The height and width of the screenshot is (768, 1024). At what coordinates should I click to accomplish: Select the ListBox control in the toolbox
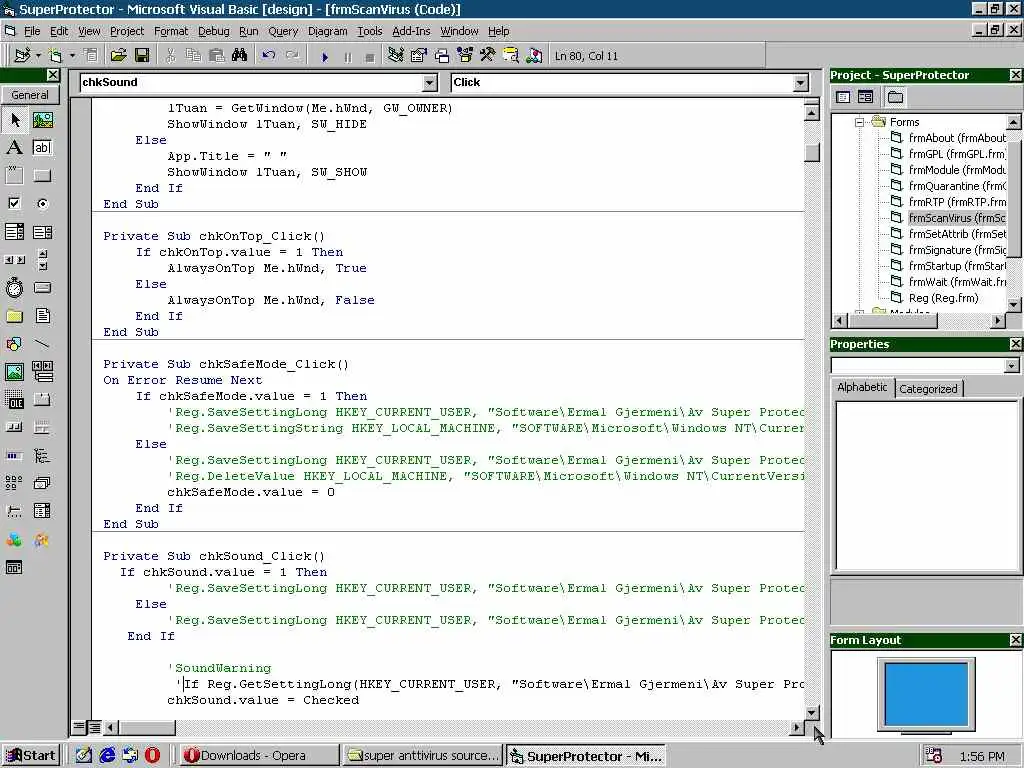[x=42, y=232]
